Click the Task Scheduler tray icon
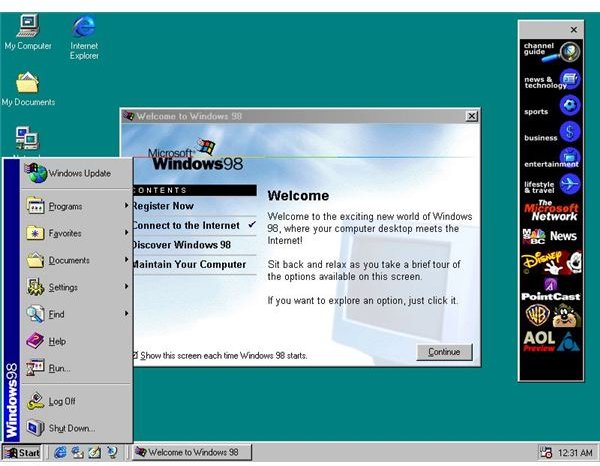600x466 pixels. coord(546,453)
